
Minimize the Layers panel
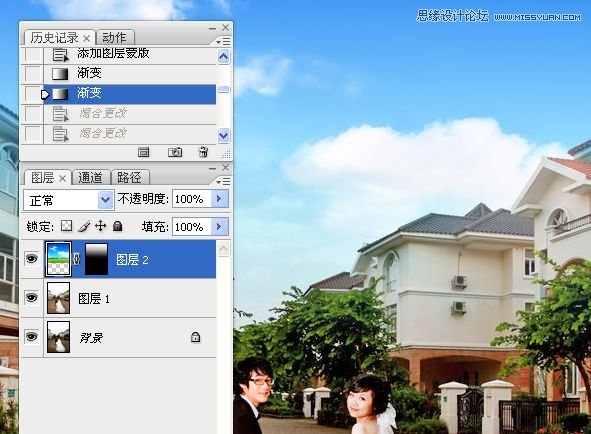(x=213, y=168)
